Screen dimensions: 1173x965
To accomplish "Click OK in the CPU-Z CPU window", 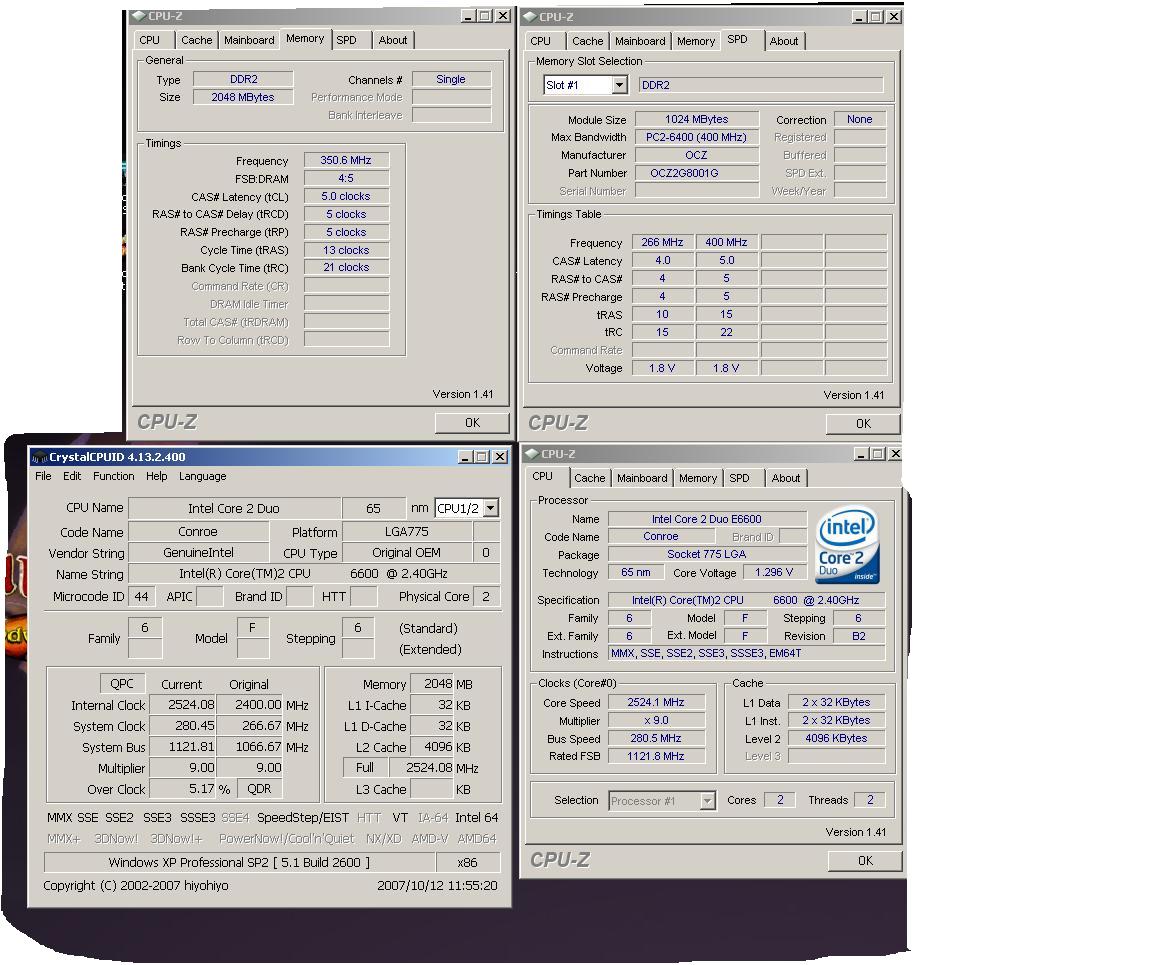I will tap(866, 861).
